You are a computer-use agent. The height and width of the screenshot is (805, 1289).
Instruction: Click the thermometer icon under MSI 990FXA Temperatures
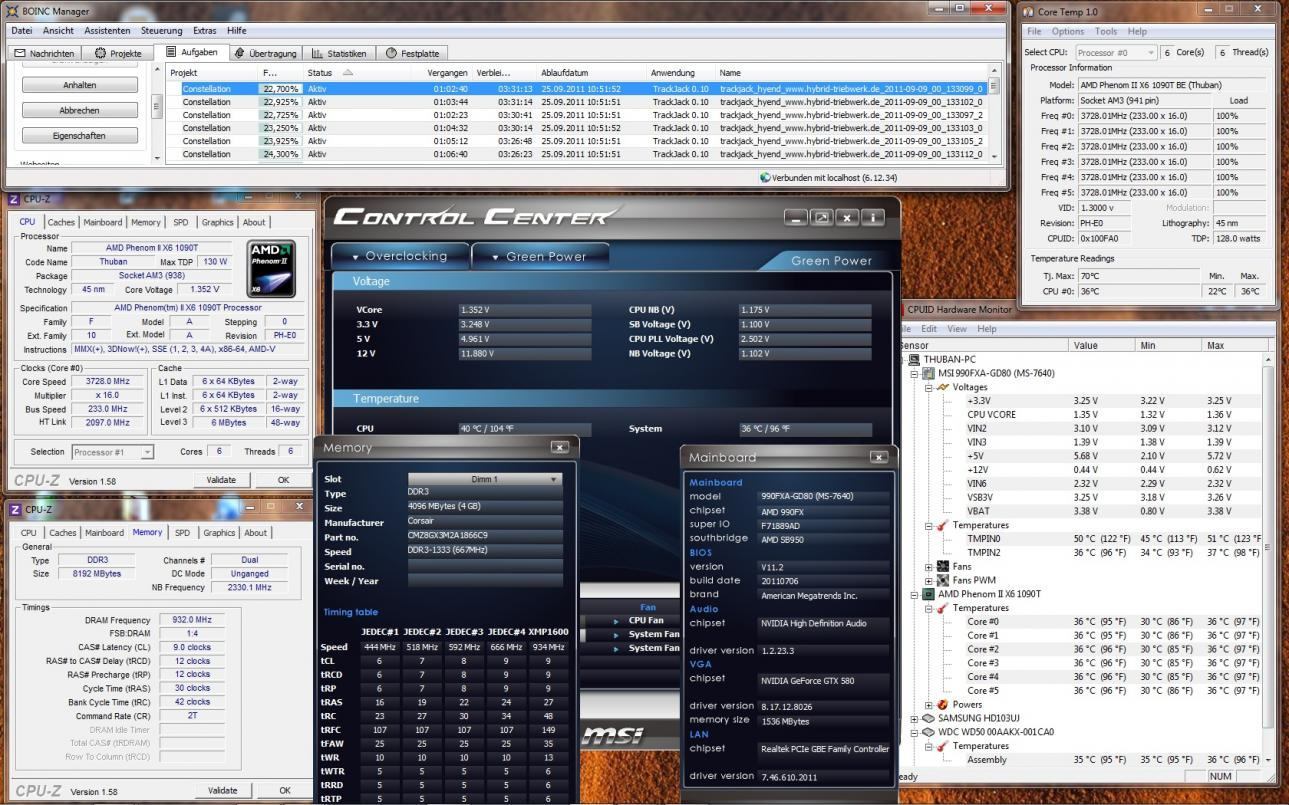pos(942,525)
